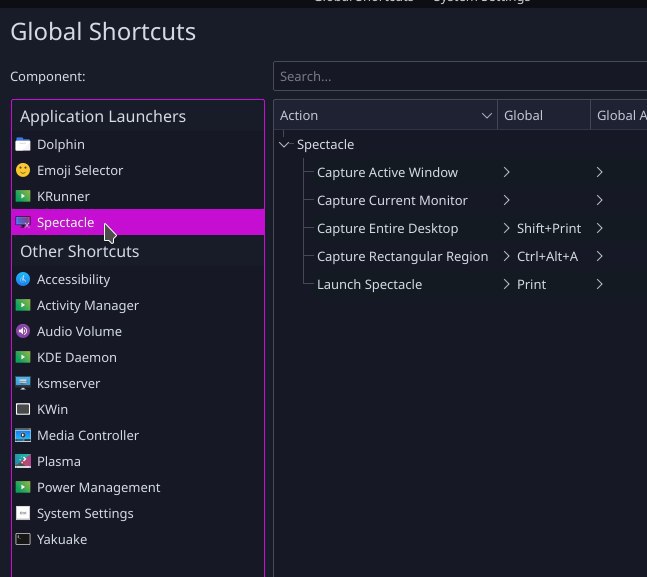Expand Print shortcut chevron for Launch Spectacle
Image resolution: width=647 pixels, height=577 pixels.
coord(506,284)
